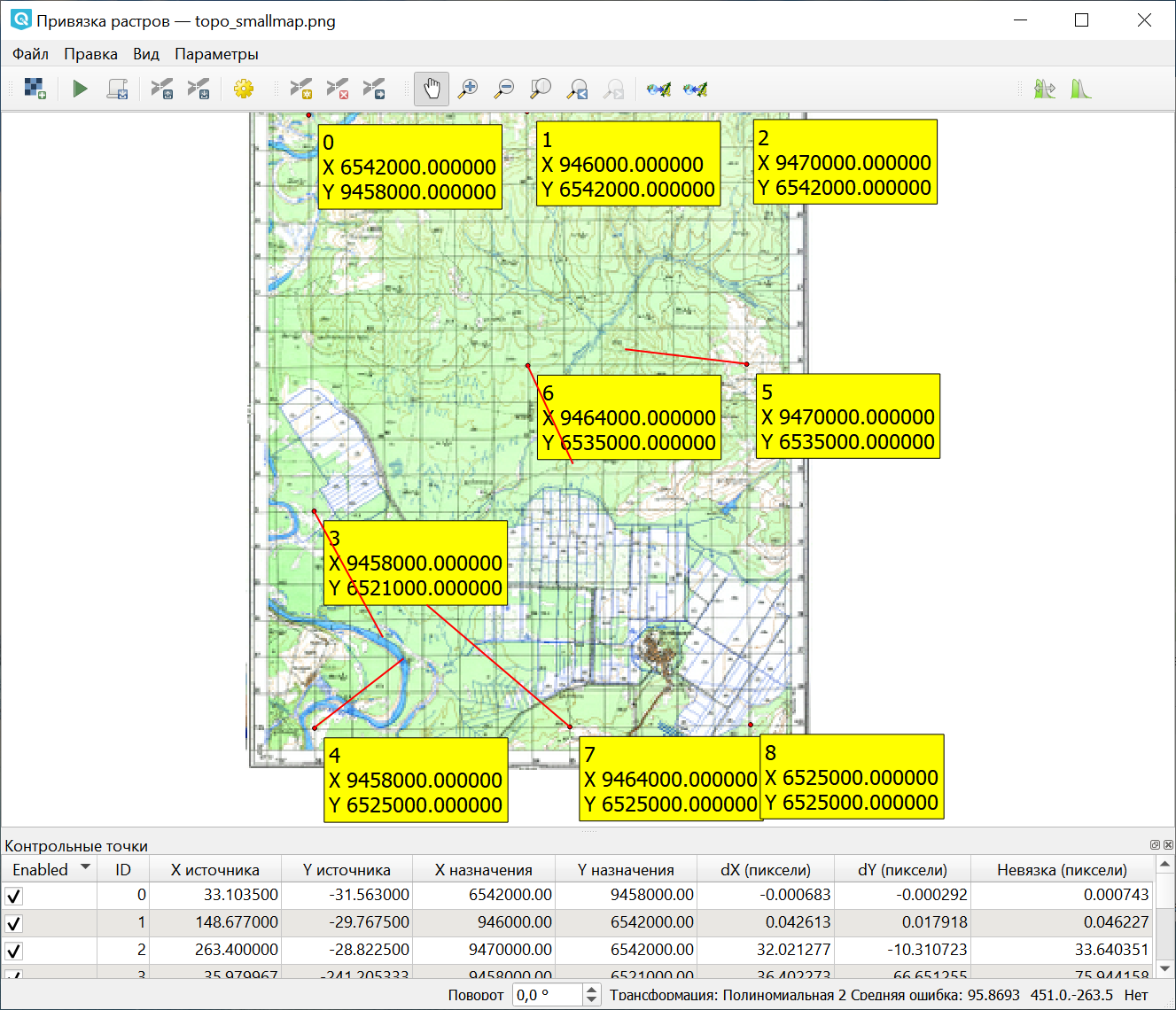The image size is (1176, 1010).
Task: Increase rotation with spinbox up arrow
Action: click(x=592, y=989)
